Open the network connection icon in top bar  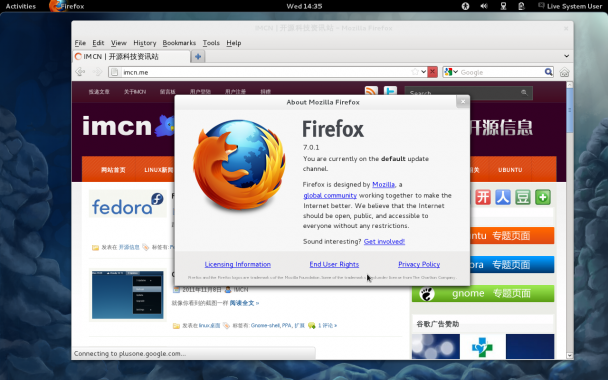(503, 6)
